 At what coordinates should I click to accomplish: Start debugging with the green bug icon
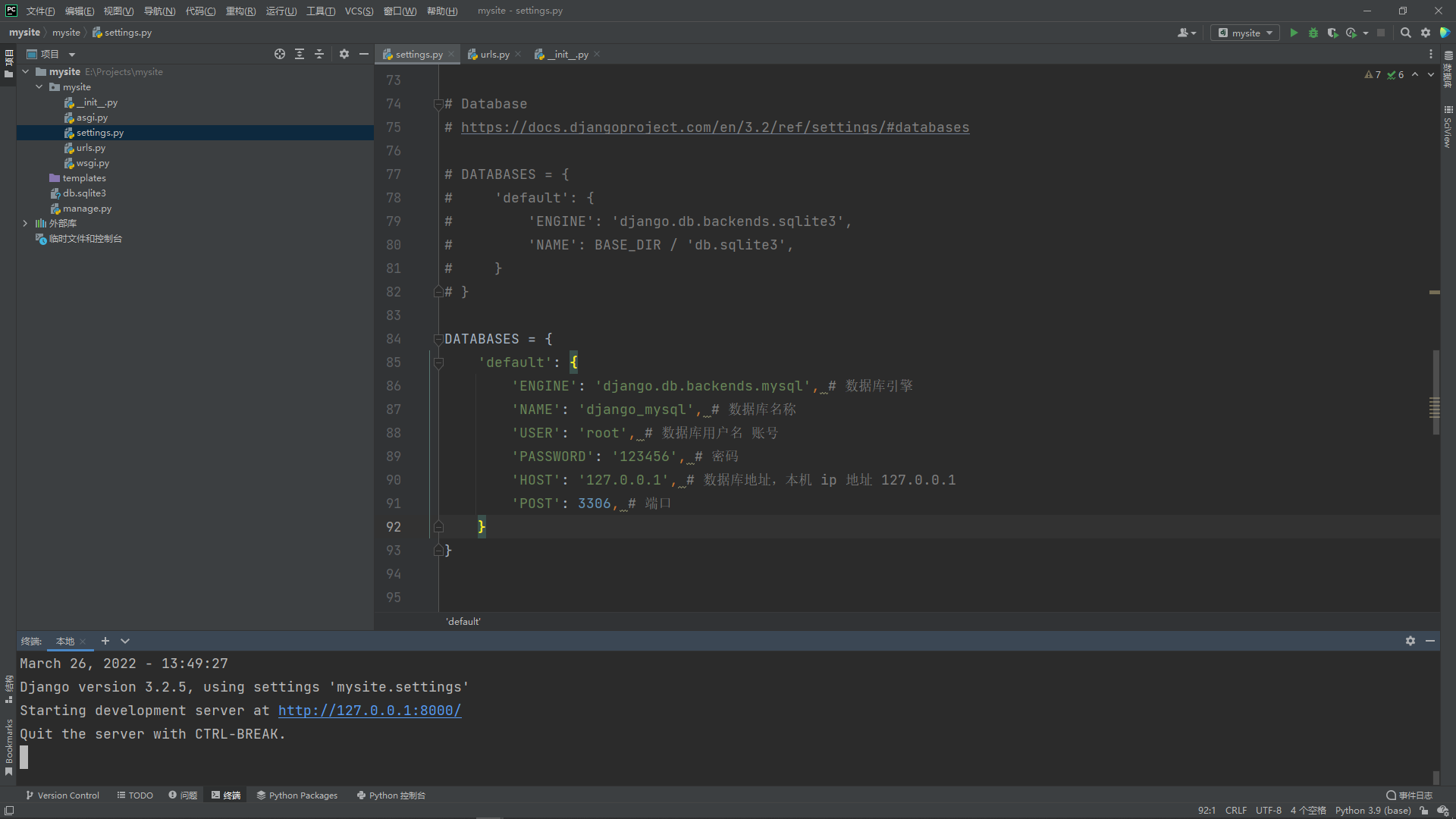(x=1313, y=33)
